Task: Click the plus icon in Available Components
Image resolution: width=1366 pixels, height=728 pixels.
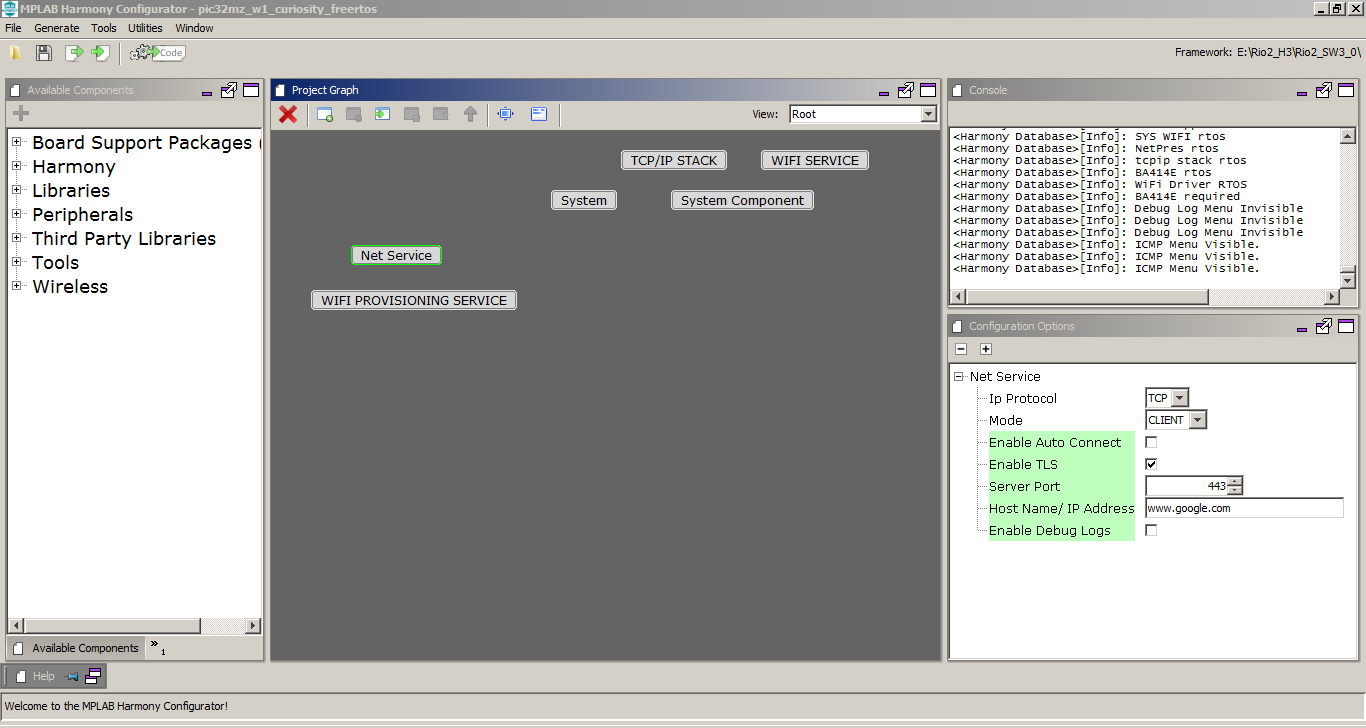Action: (x=21, y=114)
